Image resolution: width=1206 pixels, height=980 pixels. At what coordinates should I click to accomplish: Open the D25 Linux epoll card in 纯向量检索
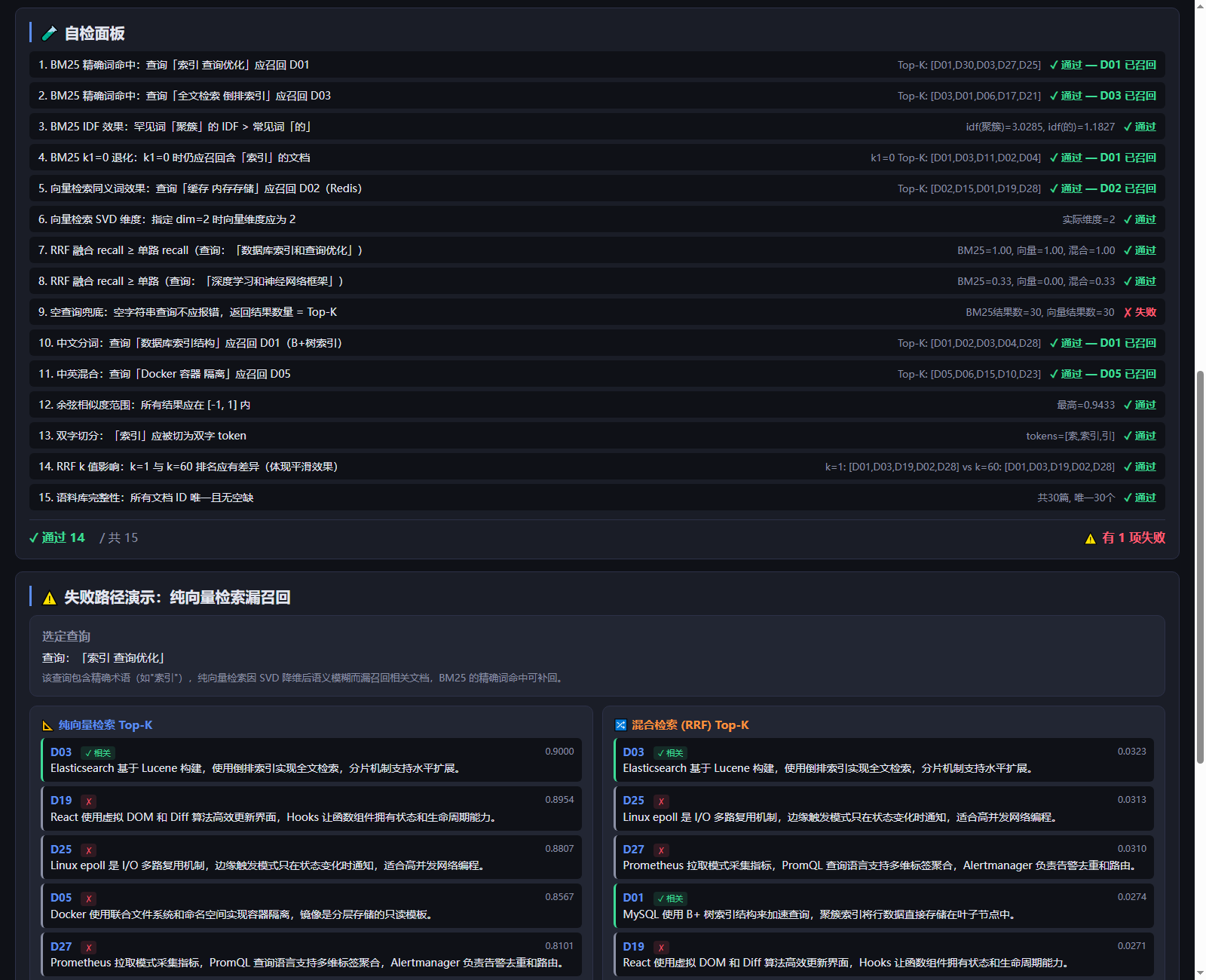tap(311, 858)
